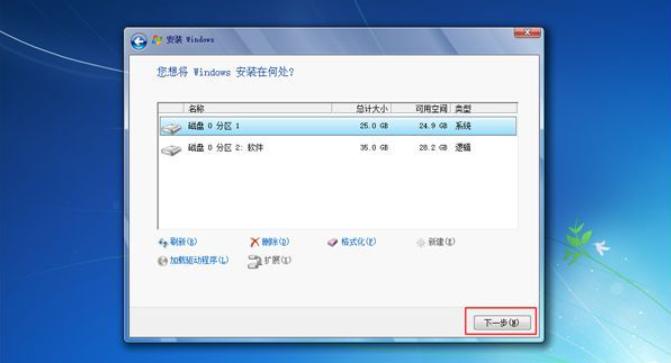671x363 pixels.
Task: Delete the partition with 删除(D)
Action: pos(275,242)
